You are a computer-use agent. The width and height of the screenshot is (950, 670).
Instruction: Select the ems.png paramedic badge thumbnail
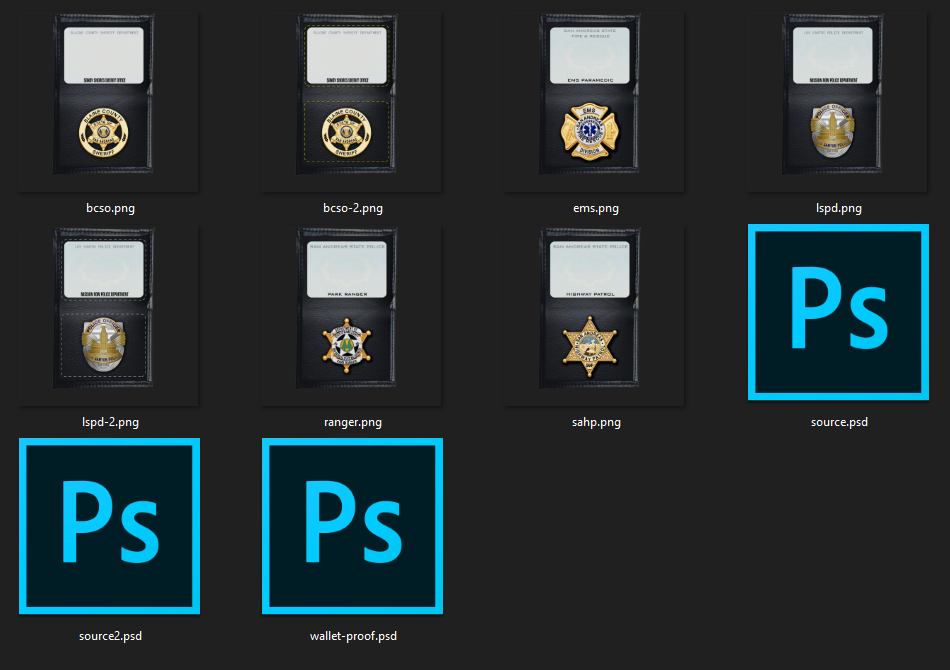coord(594,100)
